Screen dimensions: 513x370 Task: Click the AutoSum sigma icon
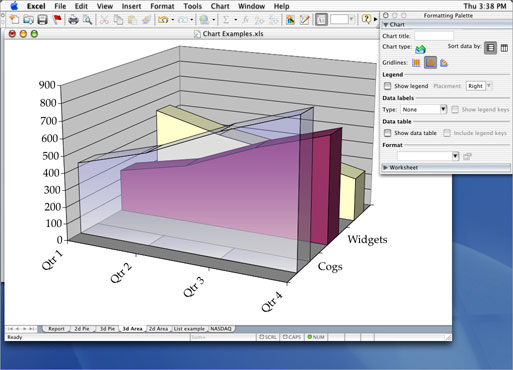[x=226, y=20]
